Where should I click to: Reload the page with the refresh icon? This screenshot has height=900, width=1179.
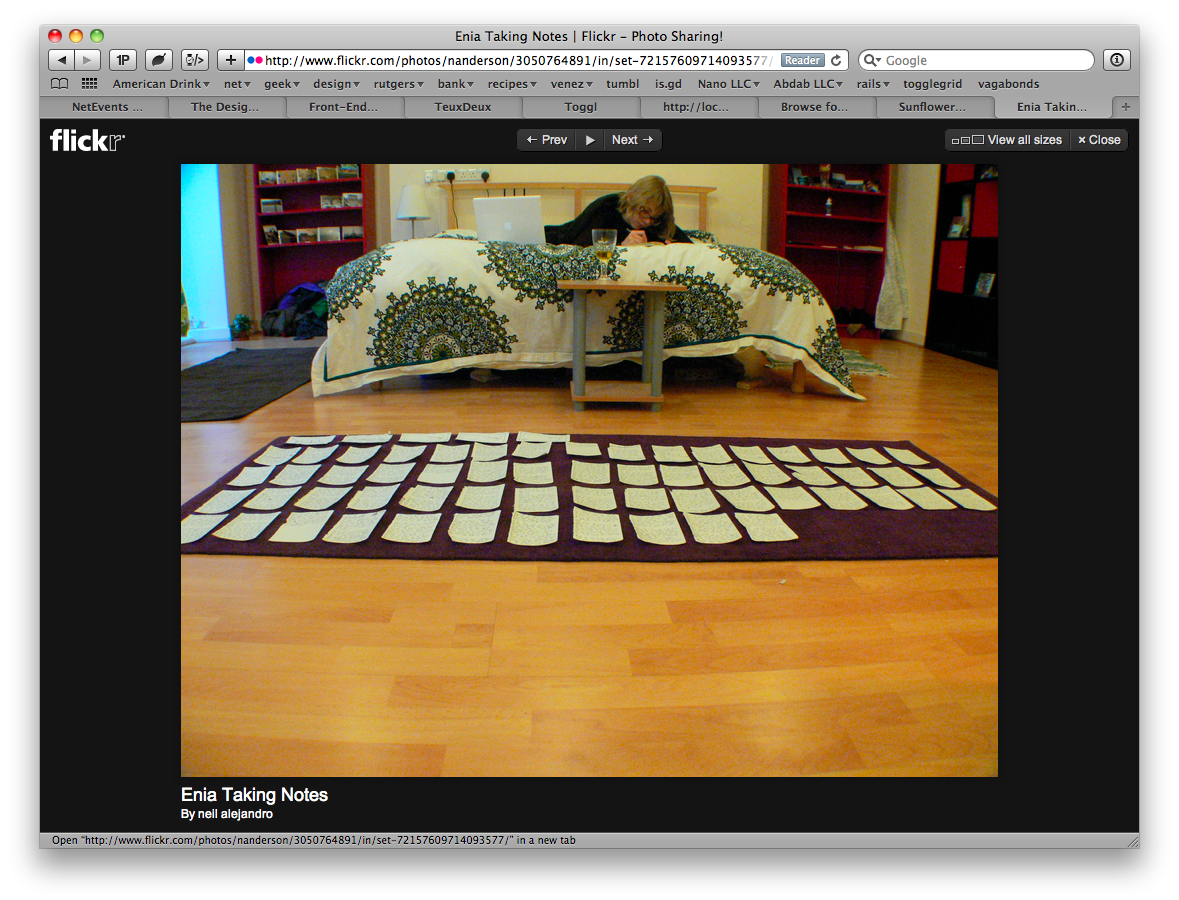point(836,60)
